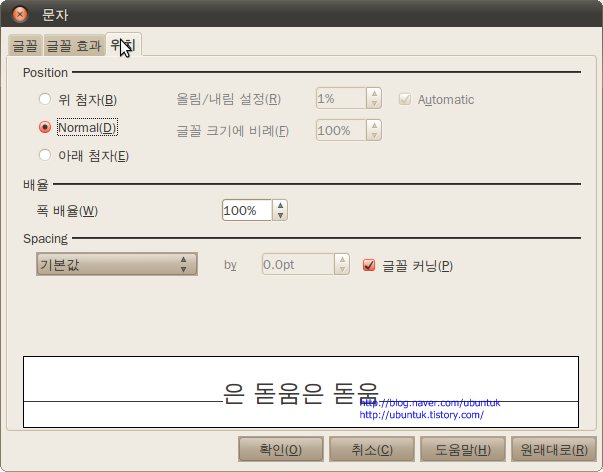The height and width of the screenshot is (472, 603).
Task: Select the 위치 tab
Action: click(x=123, y=45)
